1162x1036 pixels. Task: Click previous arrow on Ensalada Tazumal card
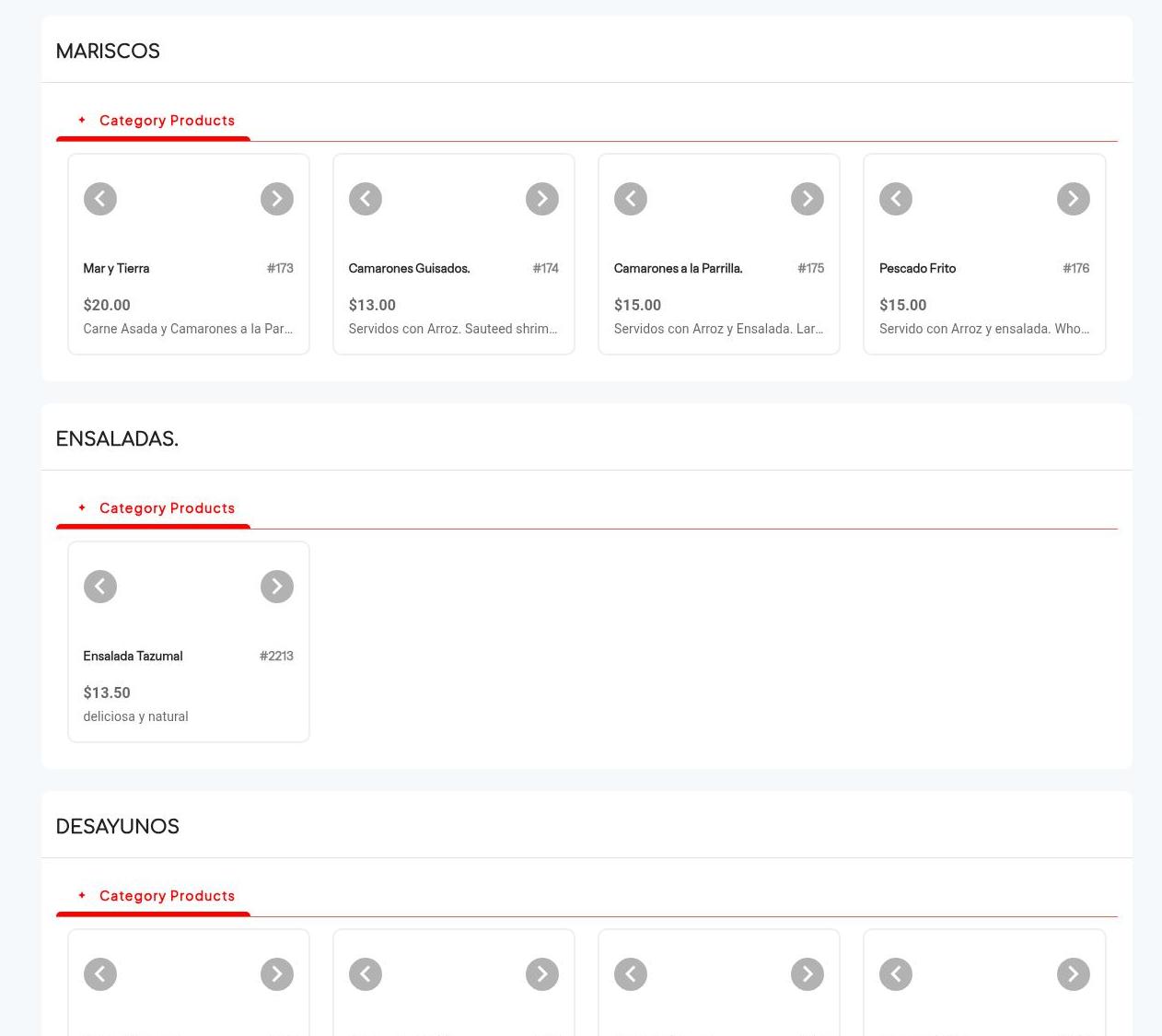[x=100, y=587]
